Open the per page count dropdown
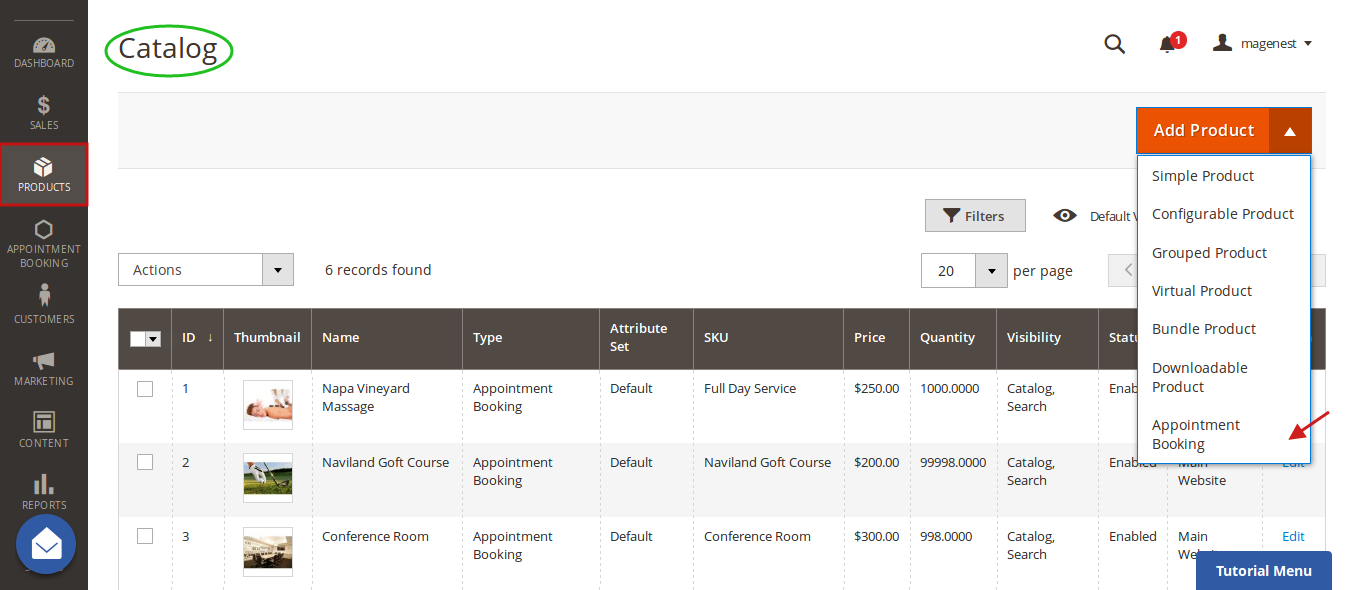Viewport: 1356px width, 590px height. point(990,271)
